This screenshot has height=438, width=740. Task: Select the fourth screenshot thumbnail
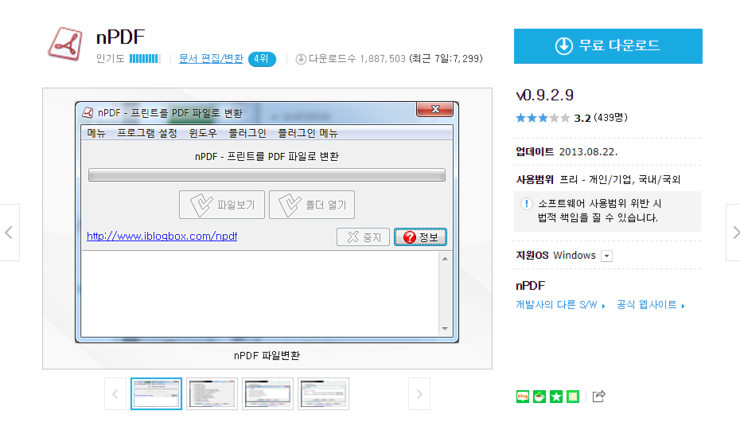click(323, 394)
